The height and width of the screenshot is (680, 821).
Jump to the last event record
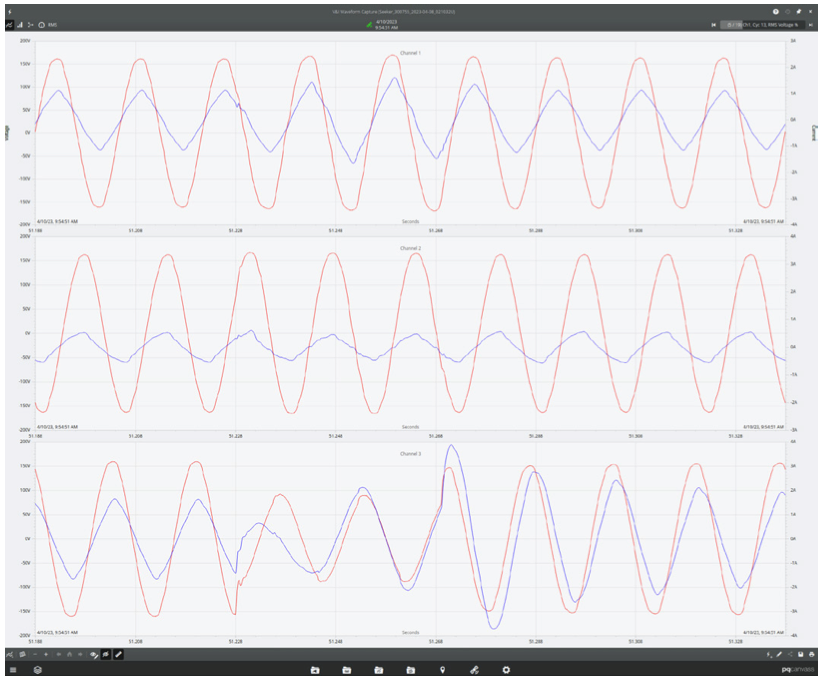pos(811,25)
